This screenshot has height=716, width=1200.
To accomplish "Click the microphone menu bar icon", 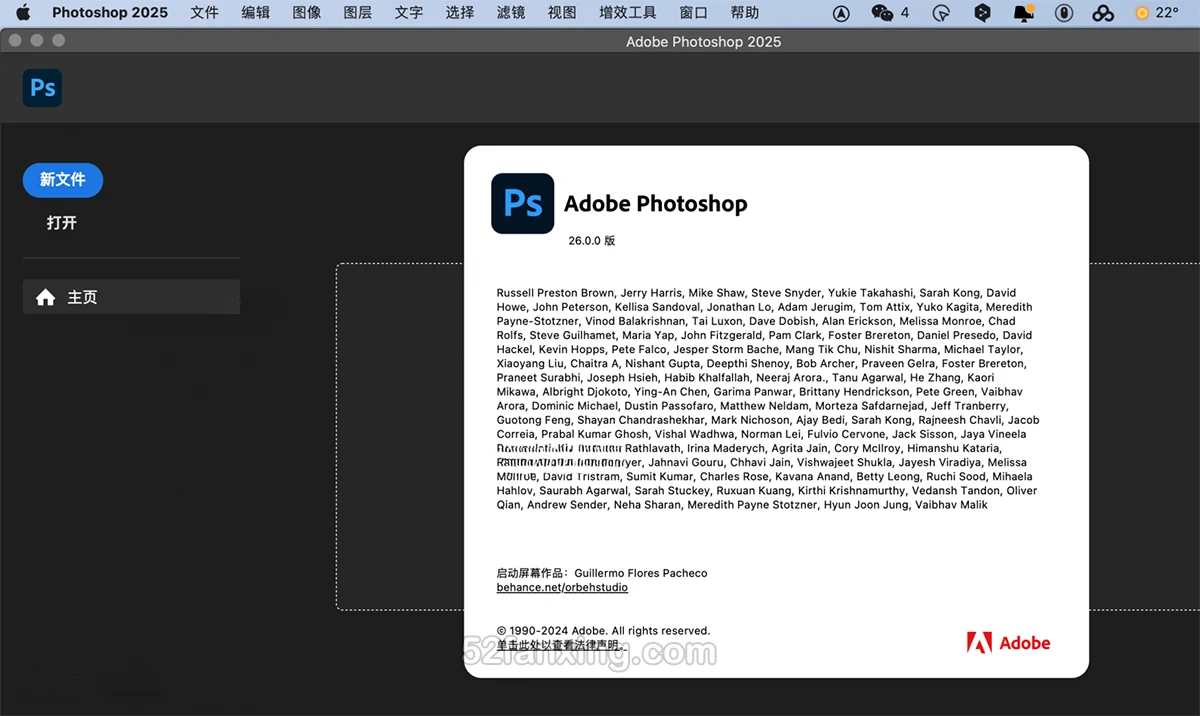I will (x=1064, y=13).
